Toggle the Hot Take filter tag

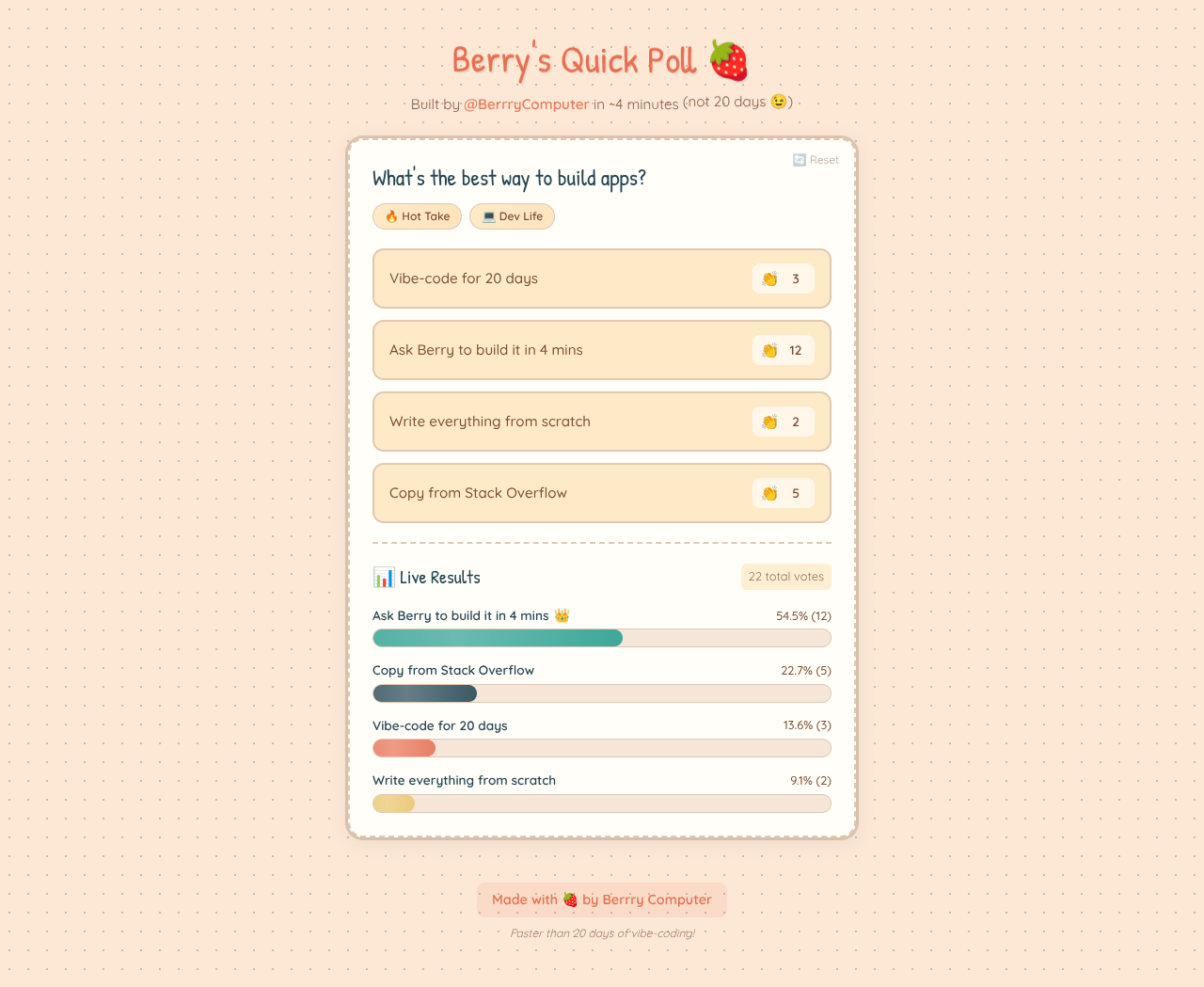point(417,216)
